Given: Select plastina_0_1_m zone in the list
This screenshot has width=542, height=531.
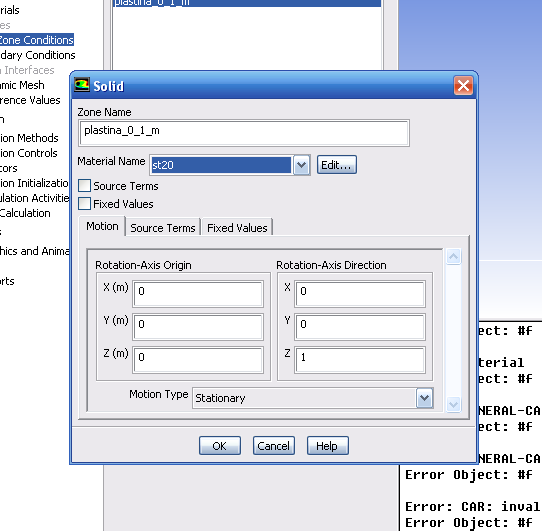Looking at the screenshot, I should coord(247,3).
